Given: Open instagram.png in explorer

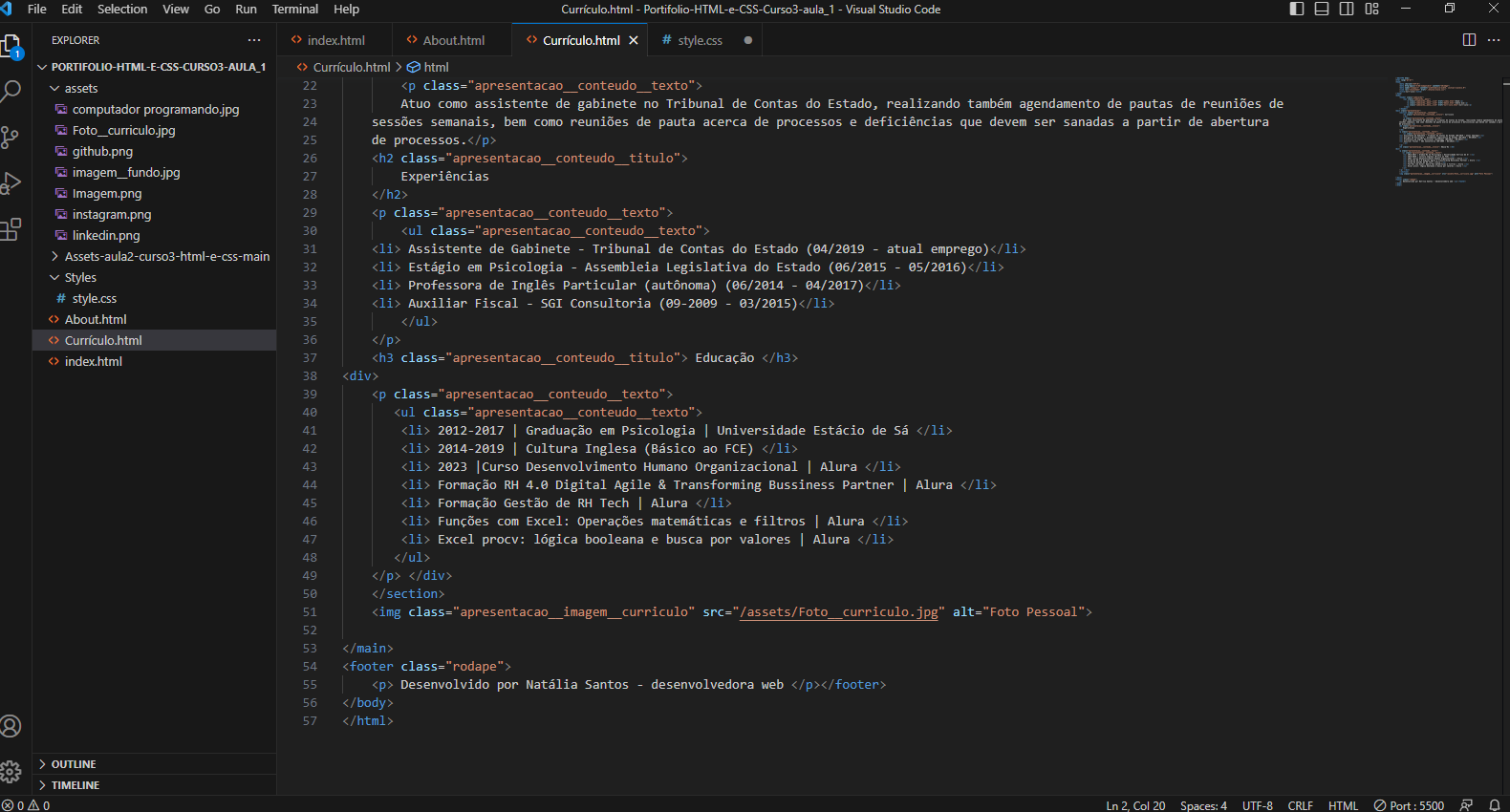Looking at the screenshot, I should (154, 214).
